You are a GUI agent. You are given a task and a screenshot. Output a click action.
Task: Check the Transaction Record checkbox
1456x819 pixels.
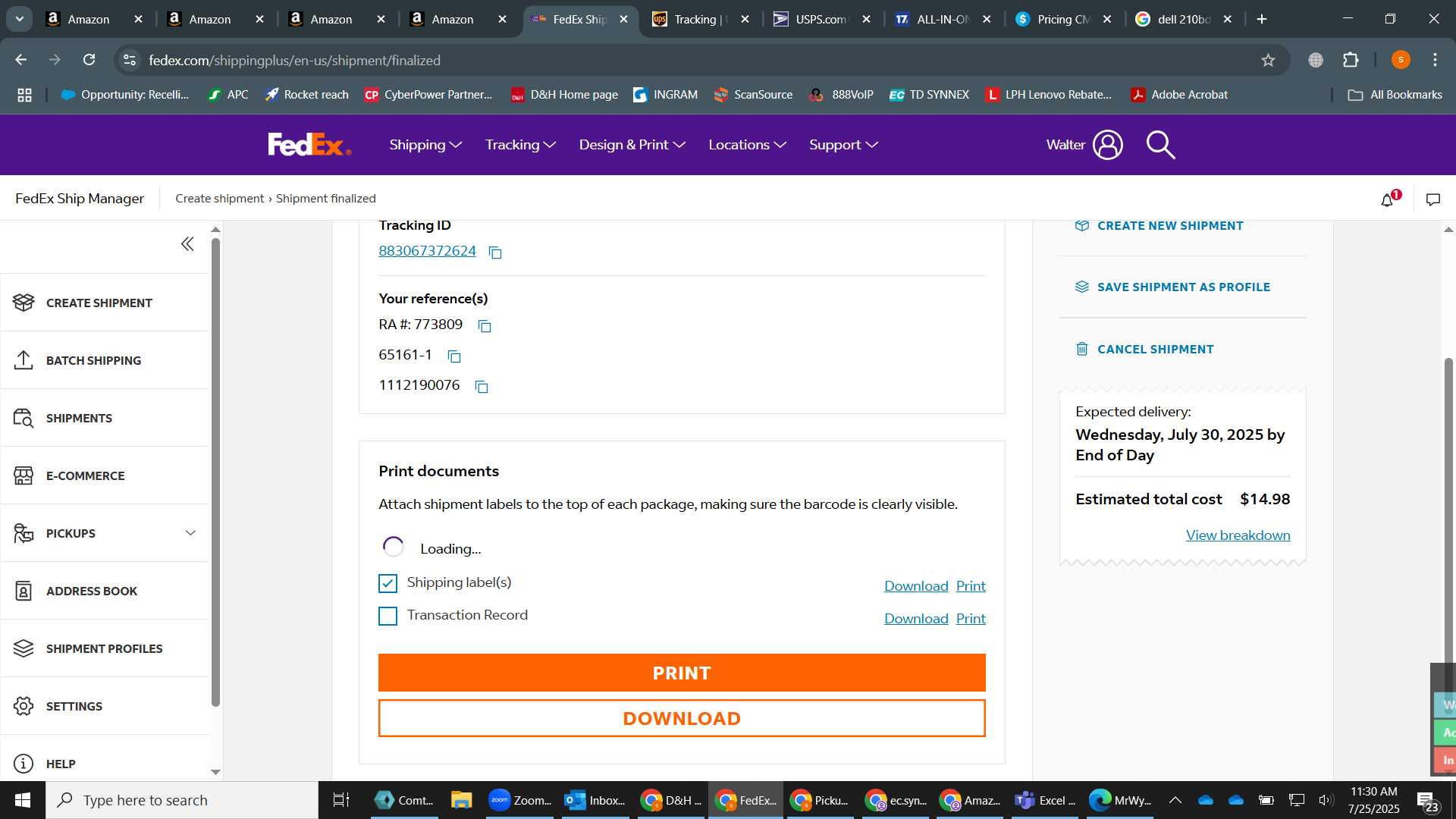(388, 616)
